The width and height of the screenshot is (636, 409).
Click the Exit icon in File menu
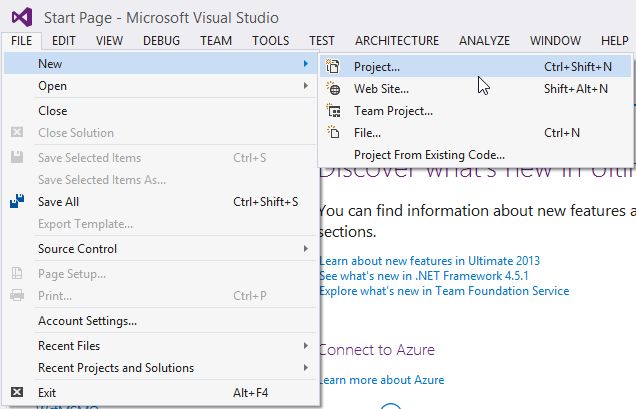click(x=17, y=393)
